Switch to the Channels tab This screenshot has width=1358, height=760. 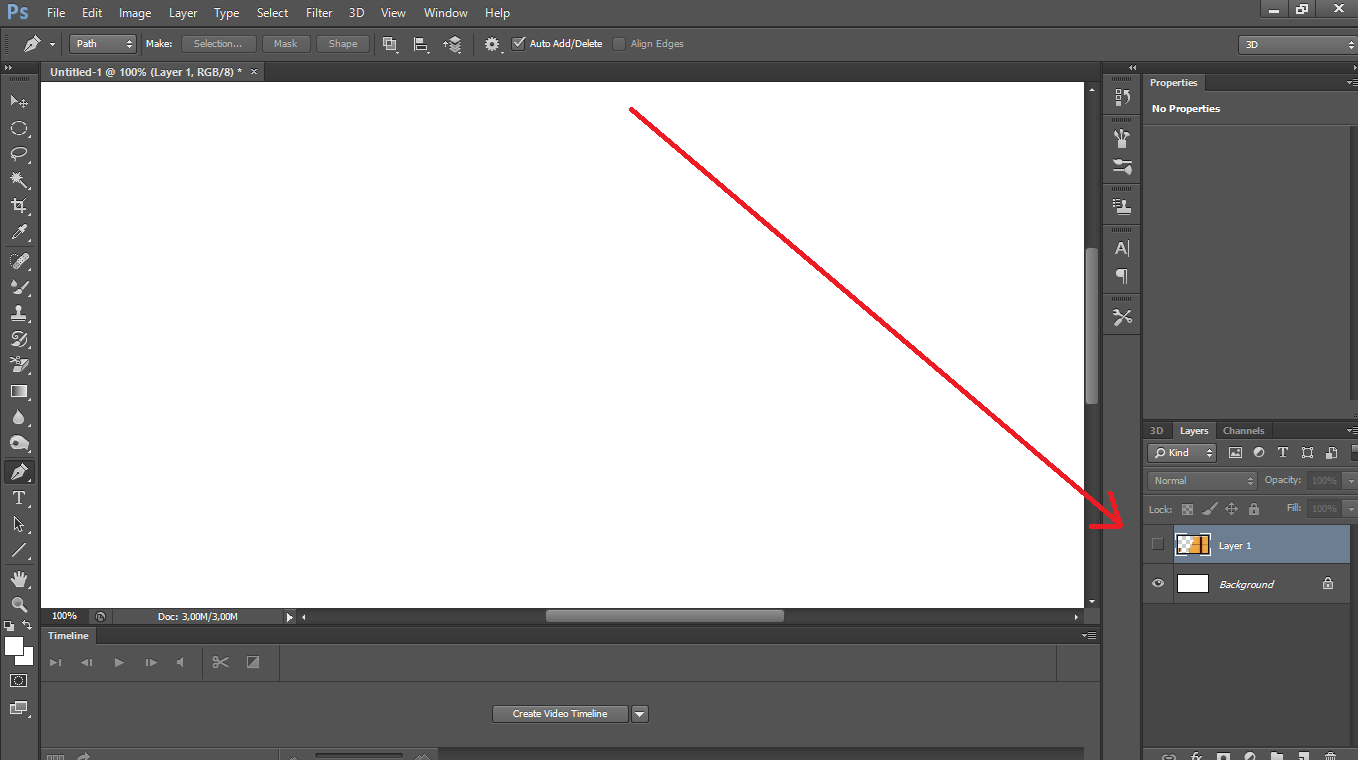(1243, 431)
